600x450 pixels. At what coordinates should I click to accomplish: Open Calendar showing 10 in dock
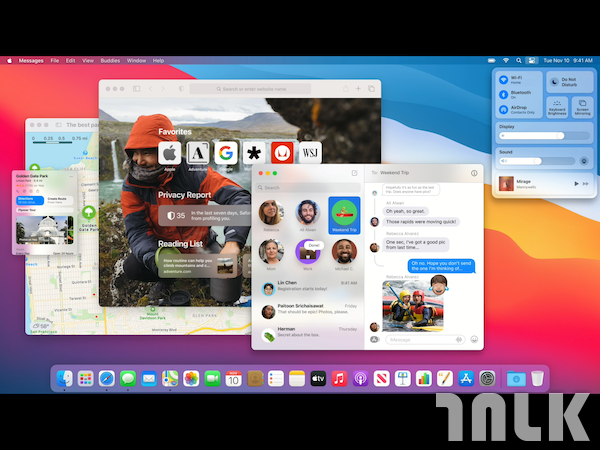(x=233, y=378)
